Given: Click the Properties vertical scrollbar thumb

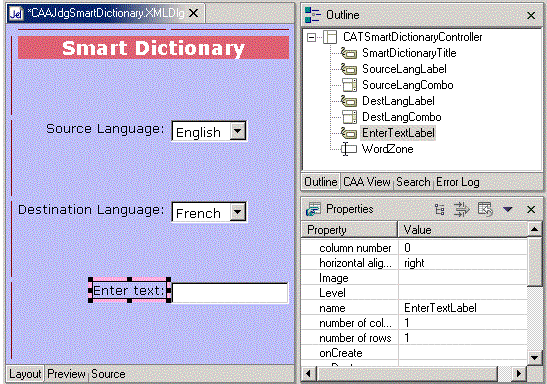Looking at the screenshot, I should (x=534, y=262).
